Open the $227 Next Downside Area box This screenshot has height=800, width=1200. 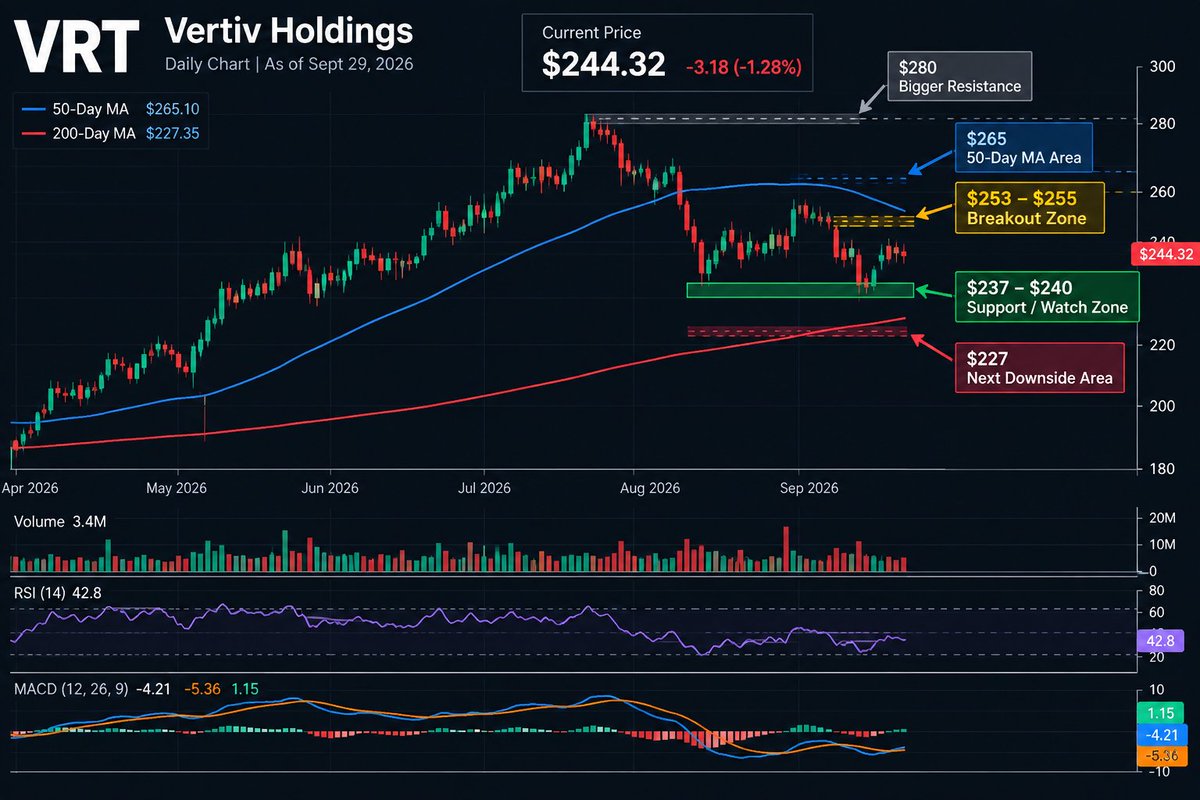(x=1039, y=367)
